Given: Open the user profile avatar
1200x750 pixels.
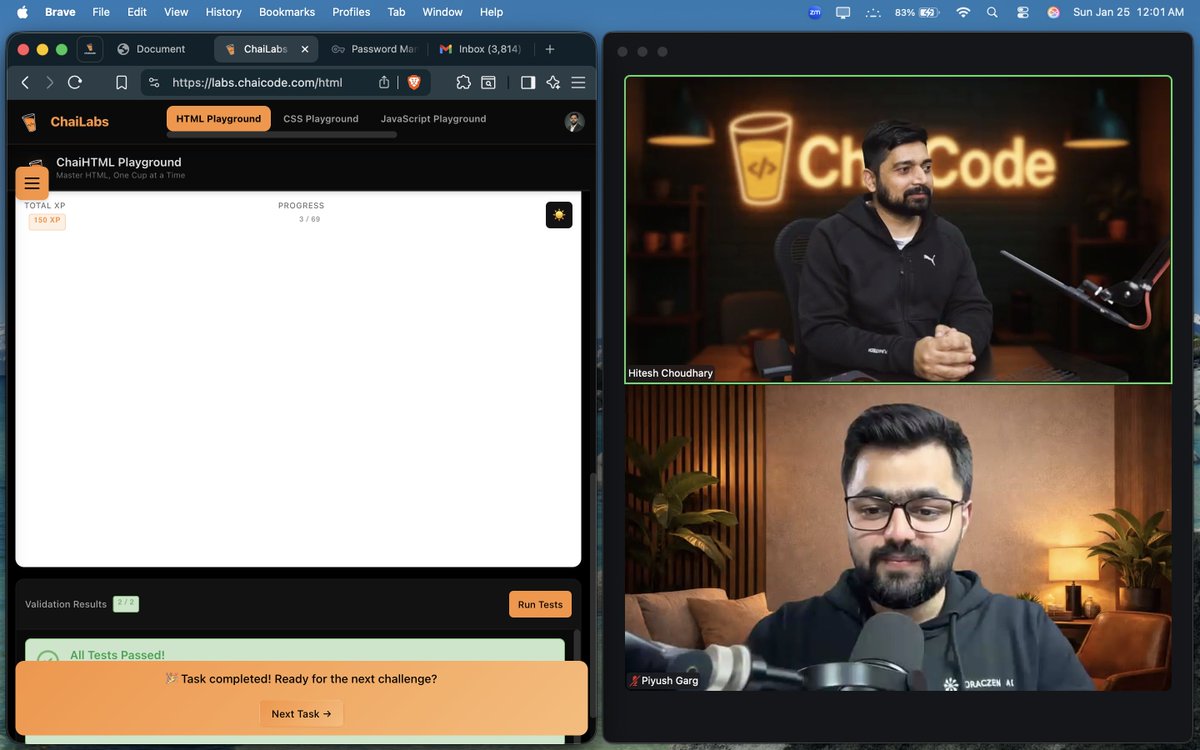Looking at the screenshot, I should (x=574, y=122).
